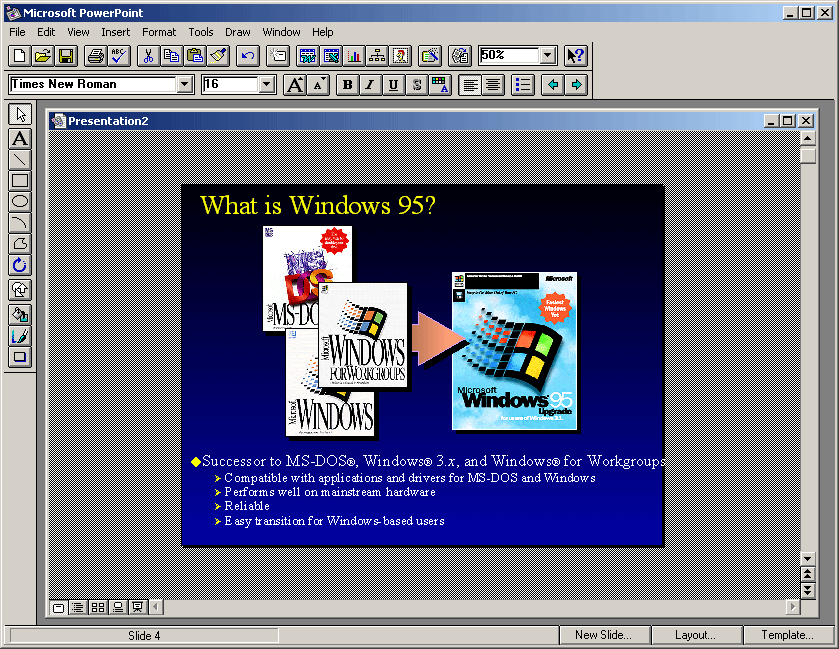
Task: Set center text alignment
Action: point(493,85)
